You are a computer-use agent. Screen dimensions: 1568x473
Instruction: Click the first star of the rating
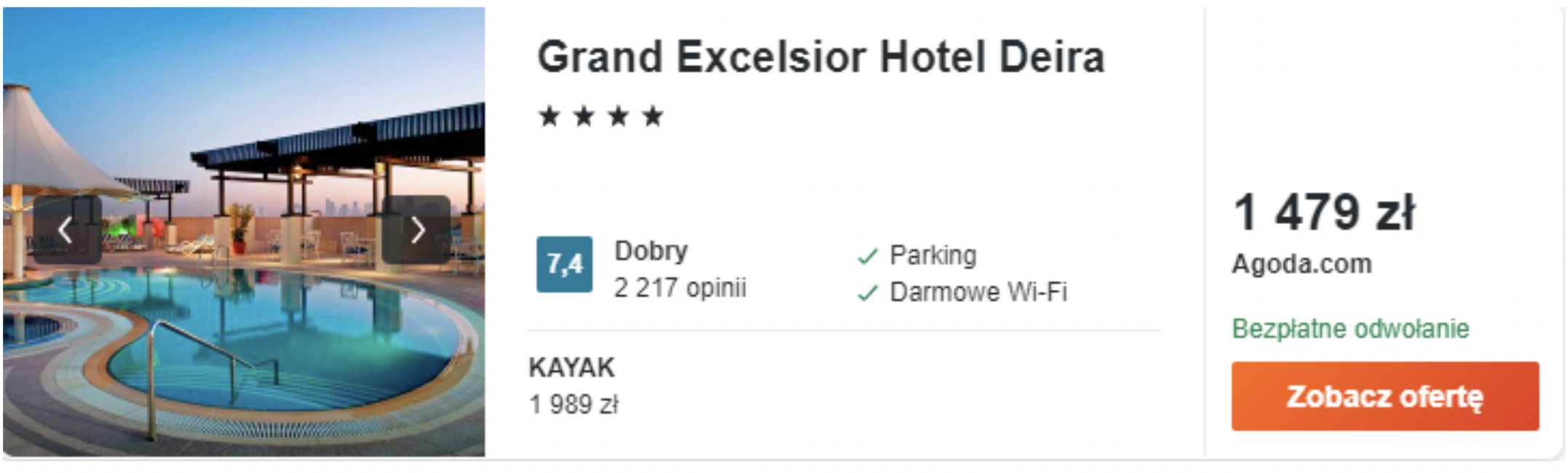point(550,116)
